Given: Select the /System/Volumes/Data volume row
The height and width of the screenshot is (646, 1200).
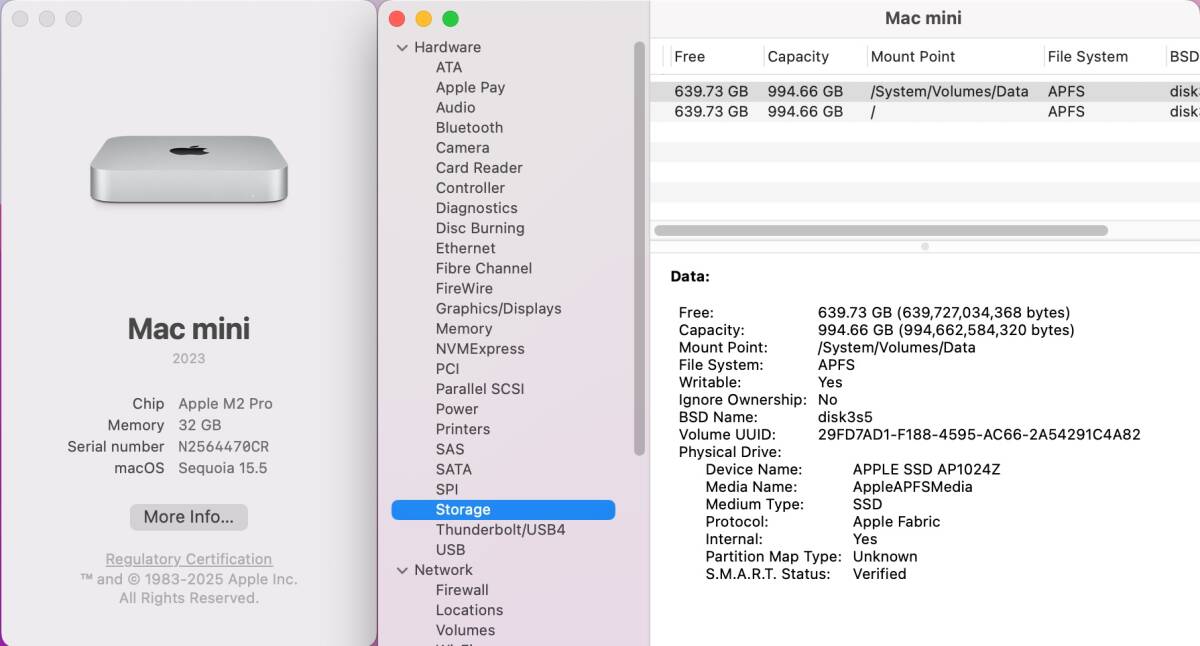Looking at the screenshot, I should [x=925, y=91].
